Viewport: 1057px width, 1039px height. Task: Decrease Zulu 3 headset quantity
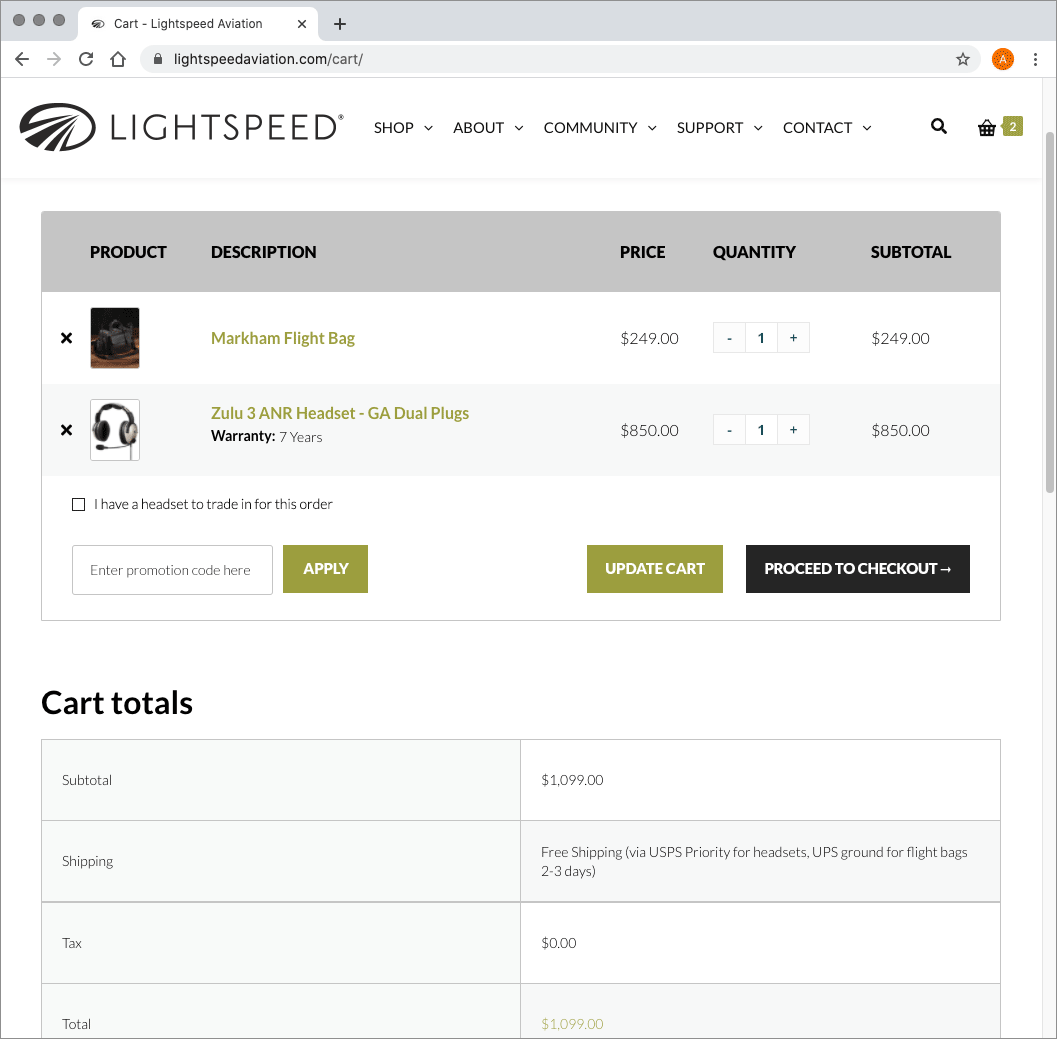tap(729, 430)
